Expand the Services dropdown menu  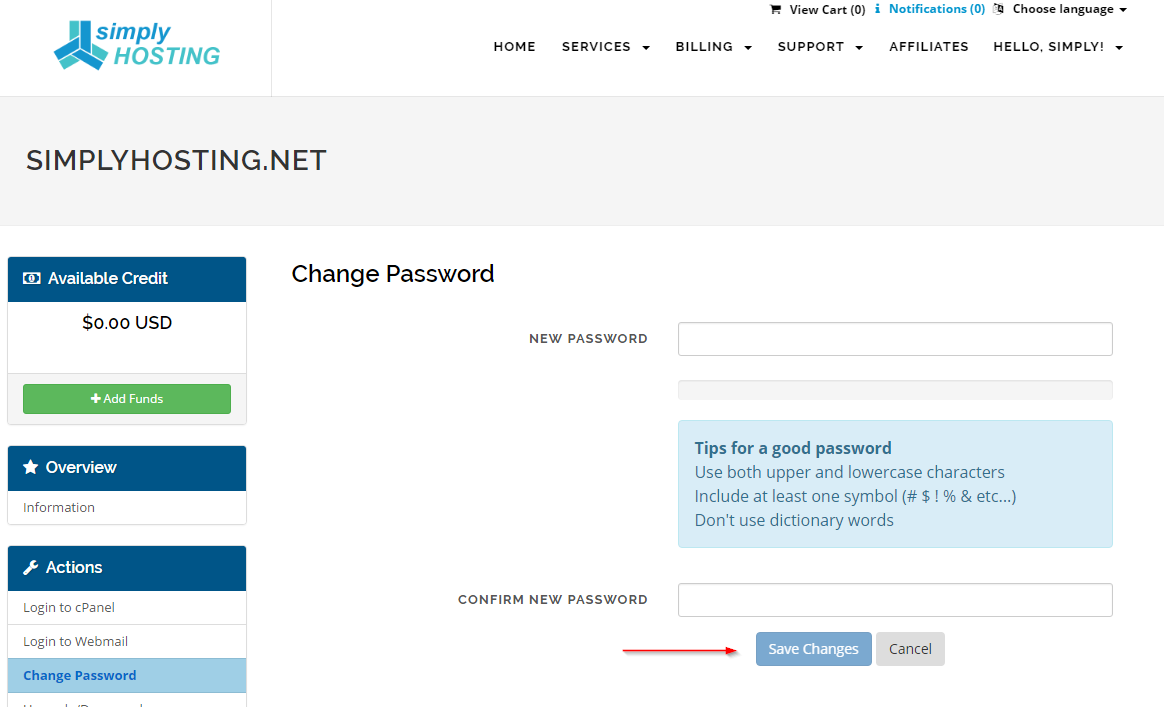(606, 47)
